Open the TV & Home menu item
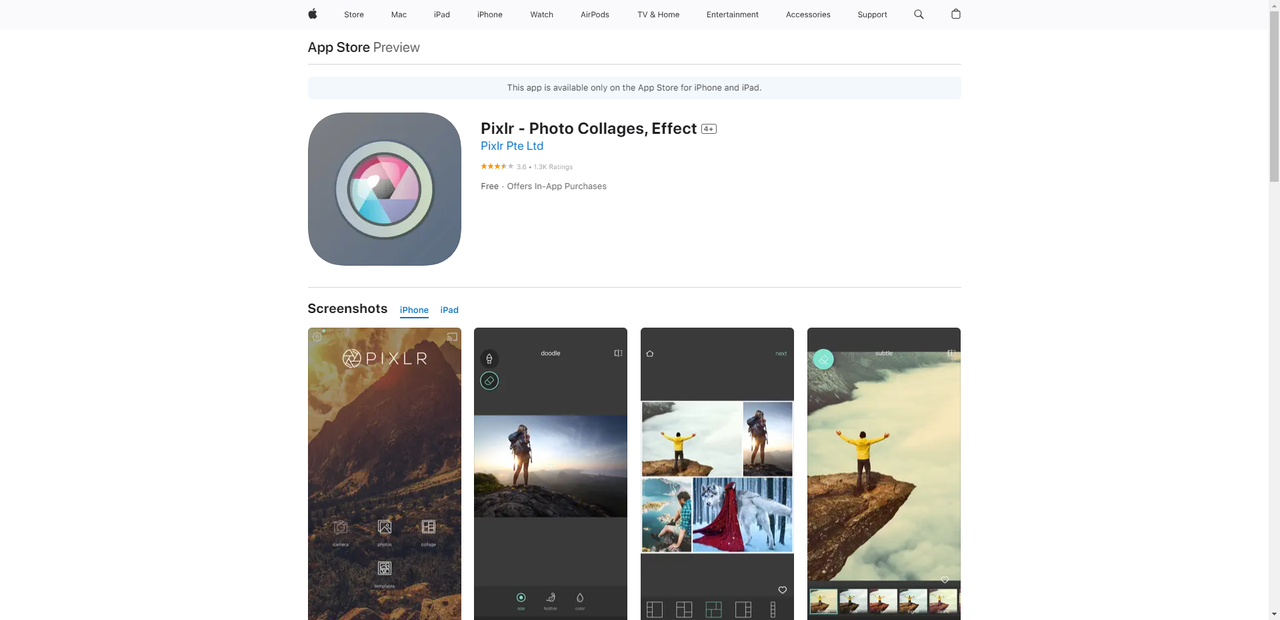 pyautogui.click(x=658, y=15)
